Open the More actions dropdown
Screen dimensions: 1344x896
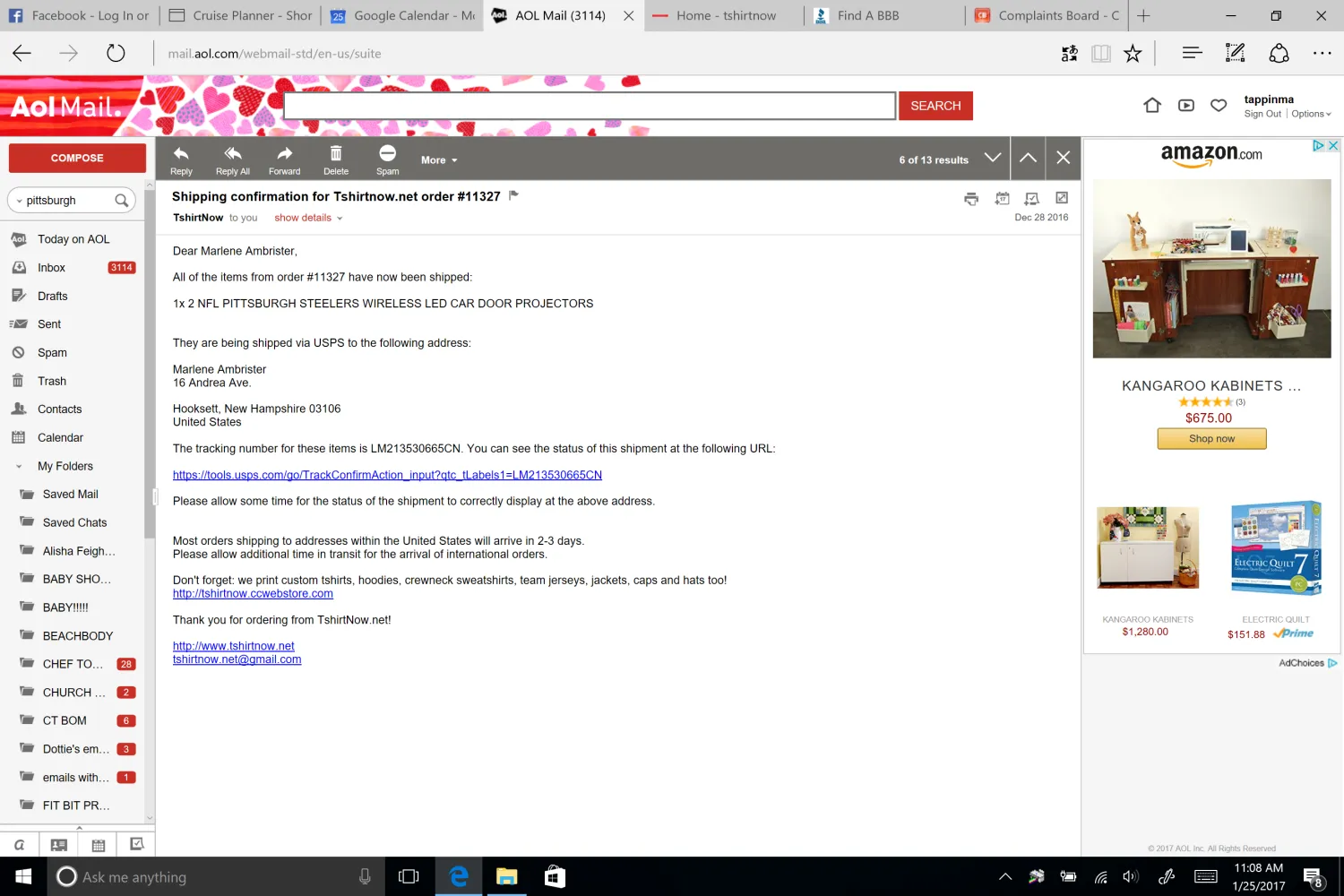click(x=439, y=160)
